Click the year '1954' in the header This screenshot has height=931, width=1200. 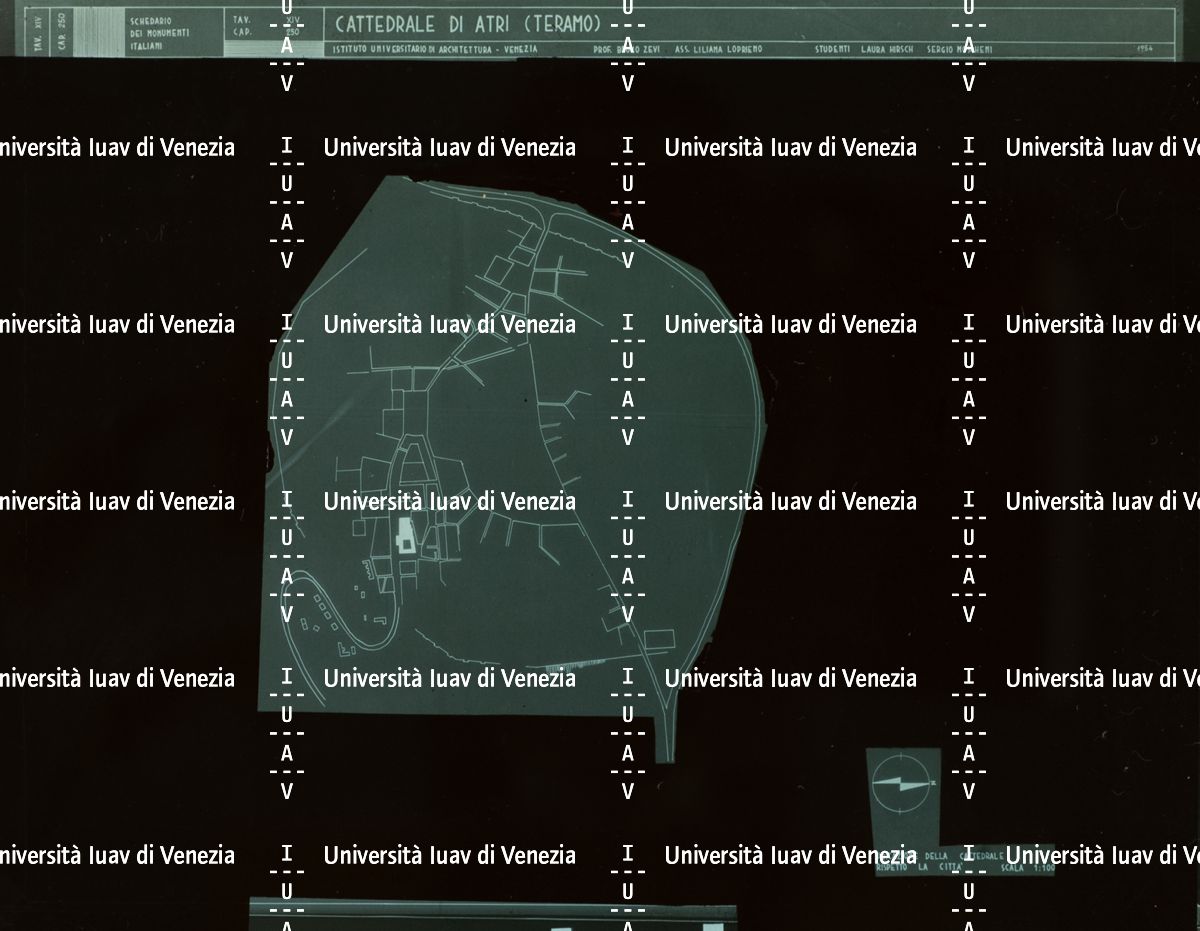pyautogui.click(x=1146, y=49)
